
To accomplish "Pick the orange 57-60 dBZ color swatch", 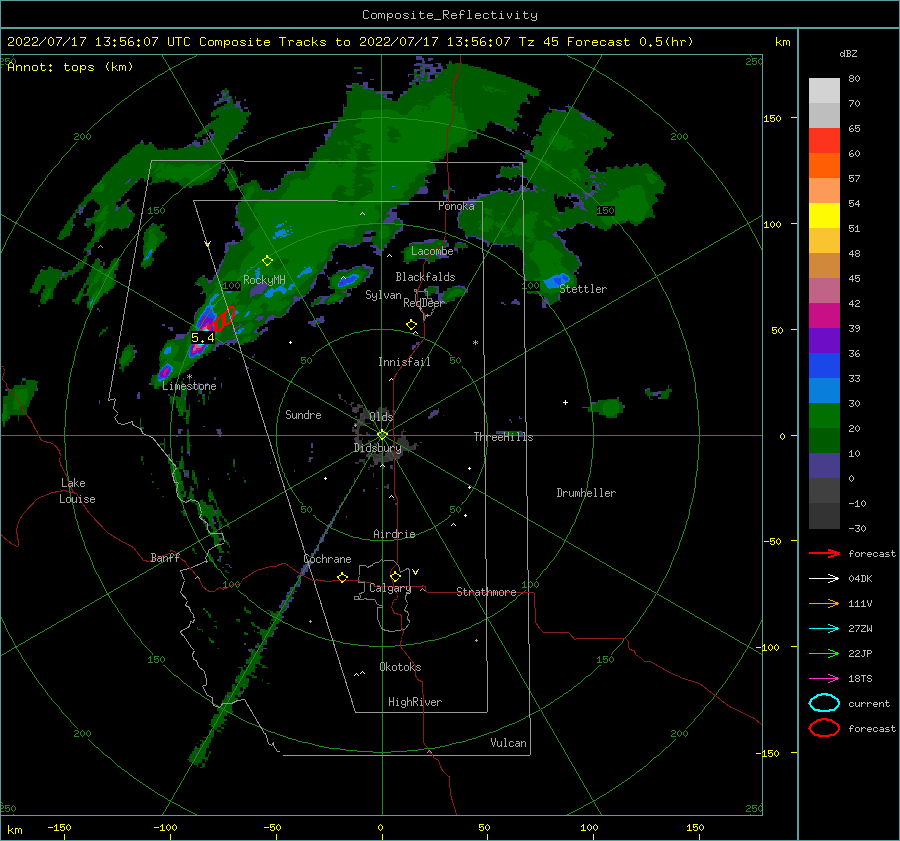I will (x=824, y=166).
